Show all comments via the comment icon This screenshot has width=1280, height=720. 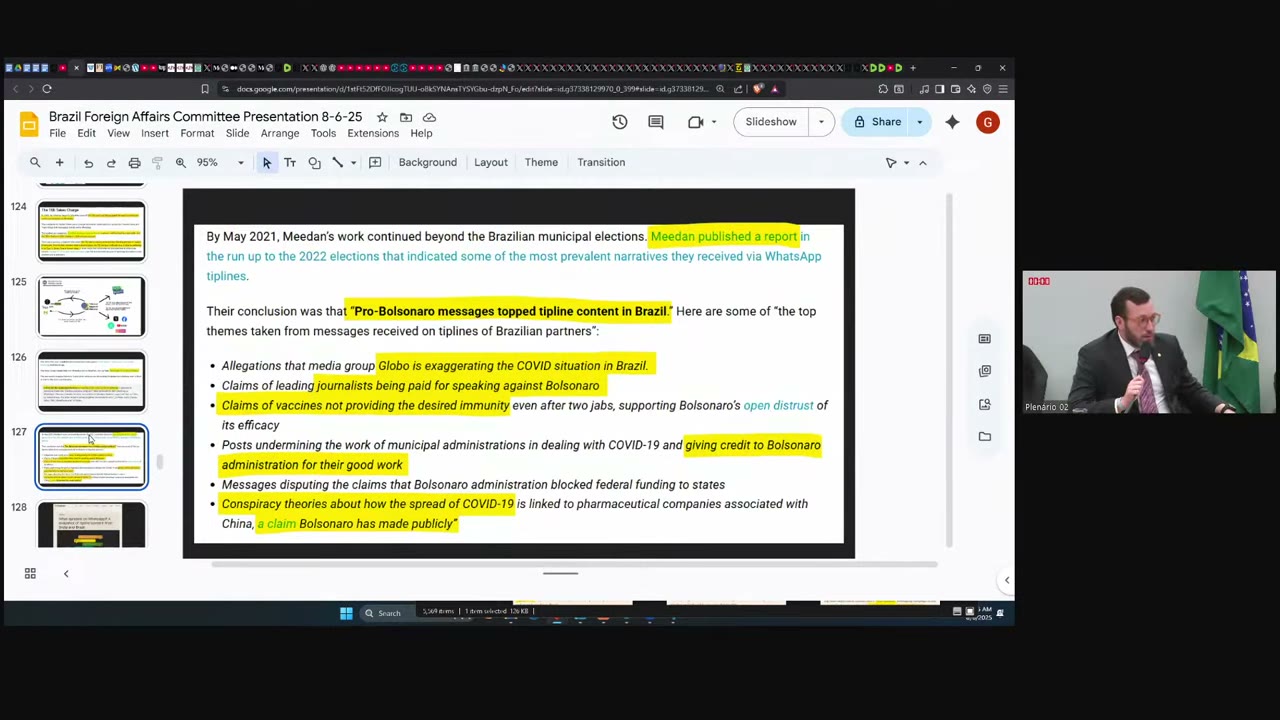[656, 122]
